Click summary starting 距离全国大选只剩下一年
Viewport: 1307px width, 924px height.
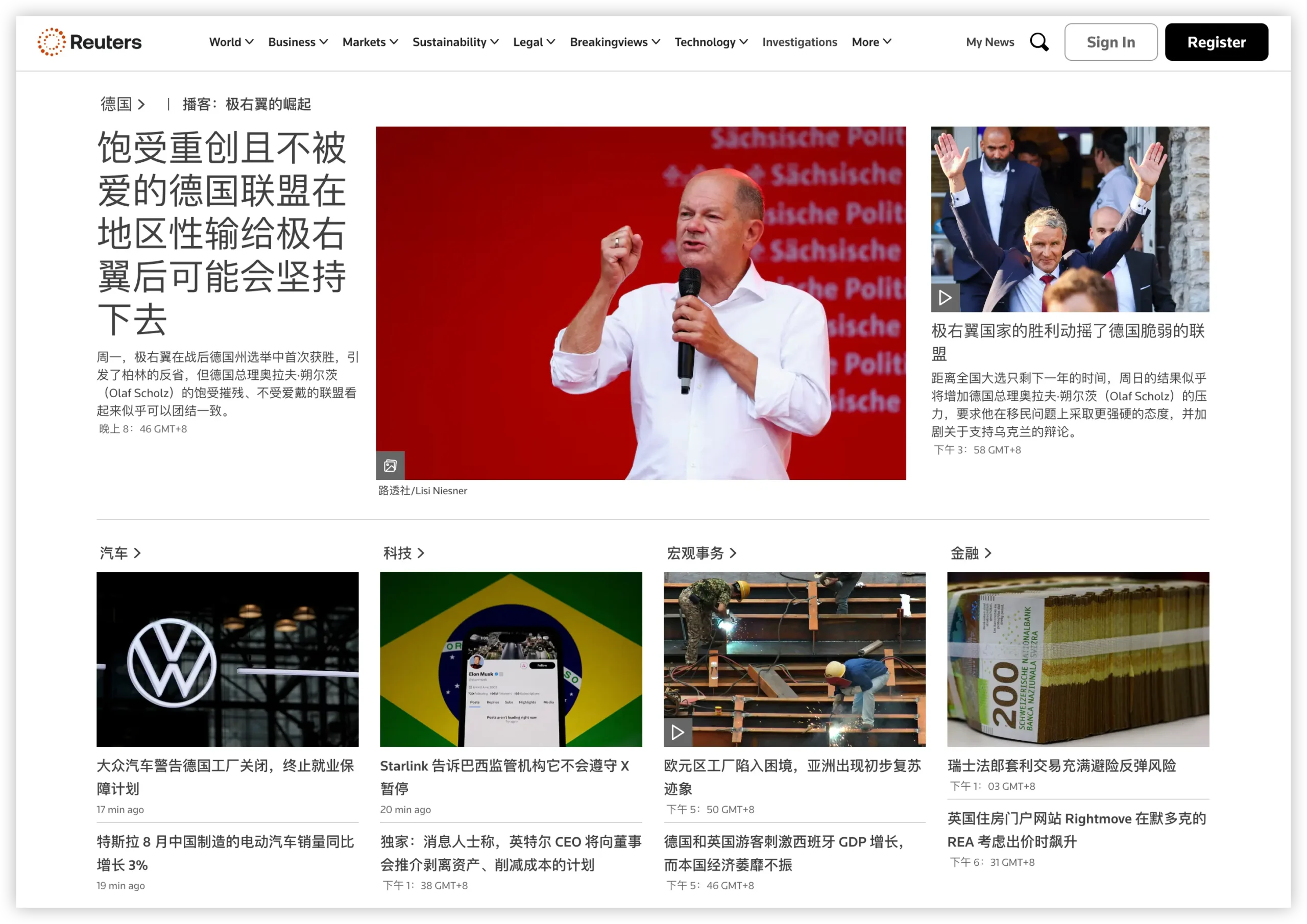tap(1069, 405)
